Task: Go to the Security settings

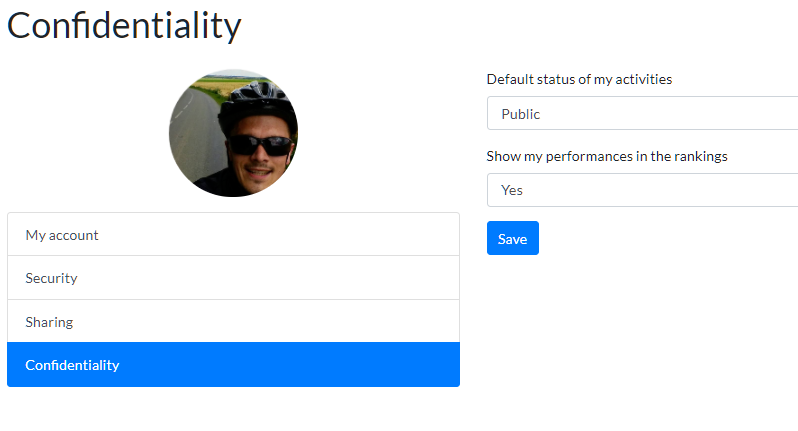Action: (x=233, y=278)
